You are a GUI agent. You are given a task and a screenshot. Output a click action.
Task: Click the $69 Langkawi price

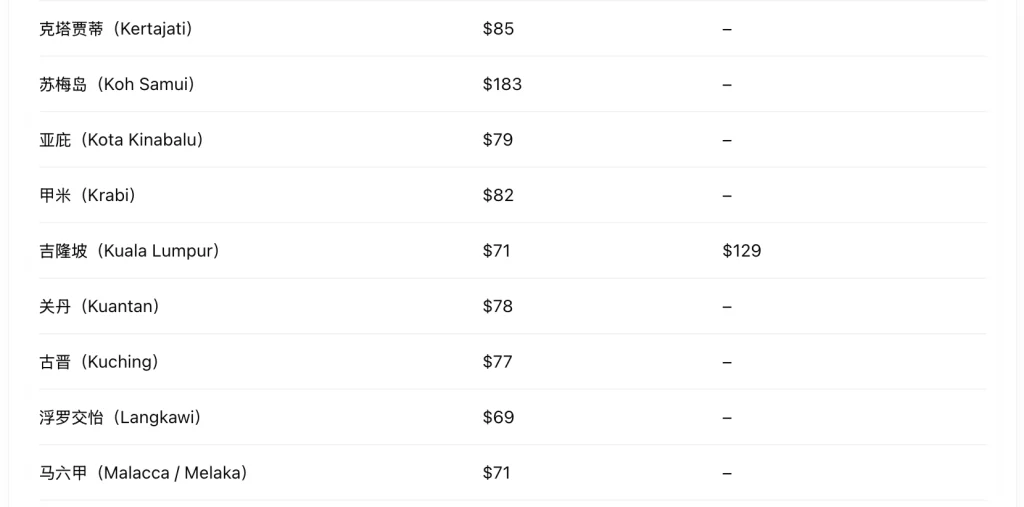pyautogui.click(x=498, y=417)
